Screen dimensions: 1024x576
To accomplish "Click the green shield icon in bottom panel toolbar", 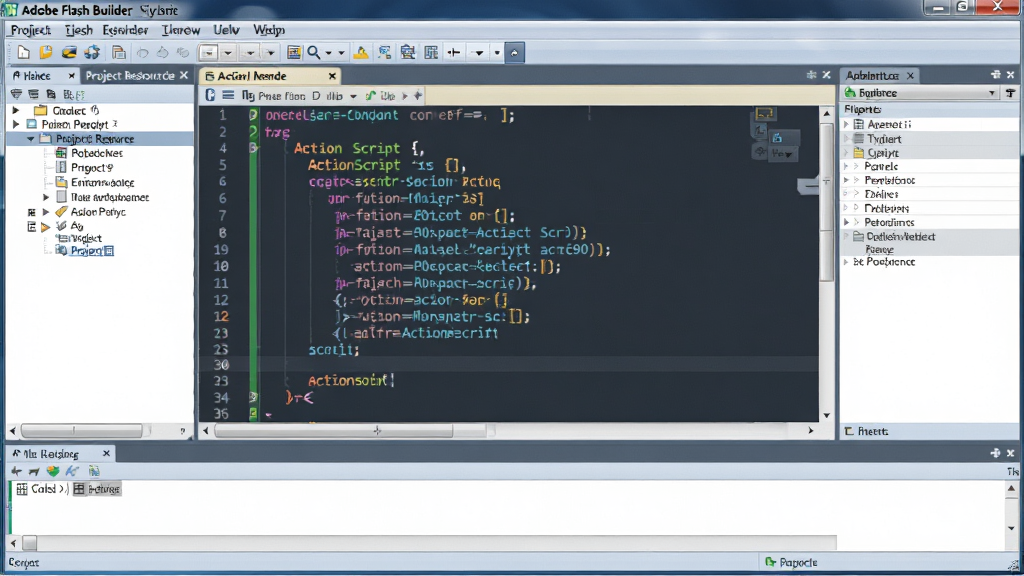I will [53, 471].
